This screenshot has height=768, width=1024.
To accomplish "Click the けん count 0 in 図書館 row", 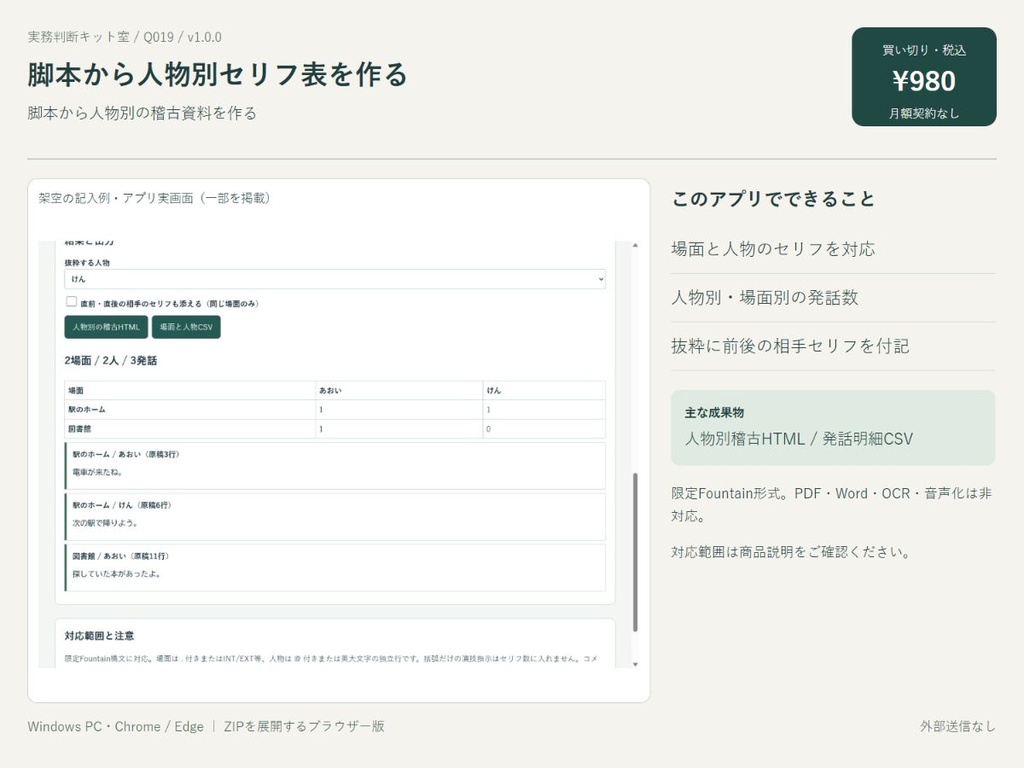I will click(544, 429).
